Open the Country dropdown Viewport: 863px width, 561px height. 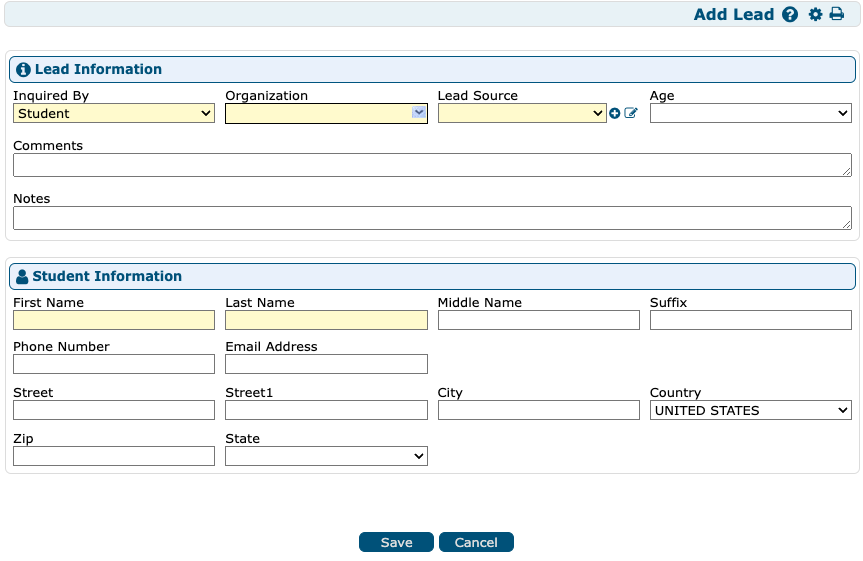(750, 410)
